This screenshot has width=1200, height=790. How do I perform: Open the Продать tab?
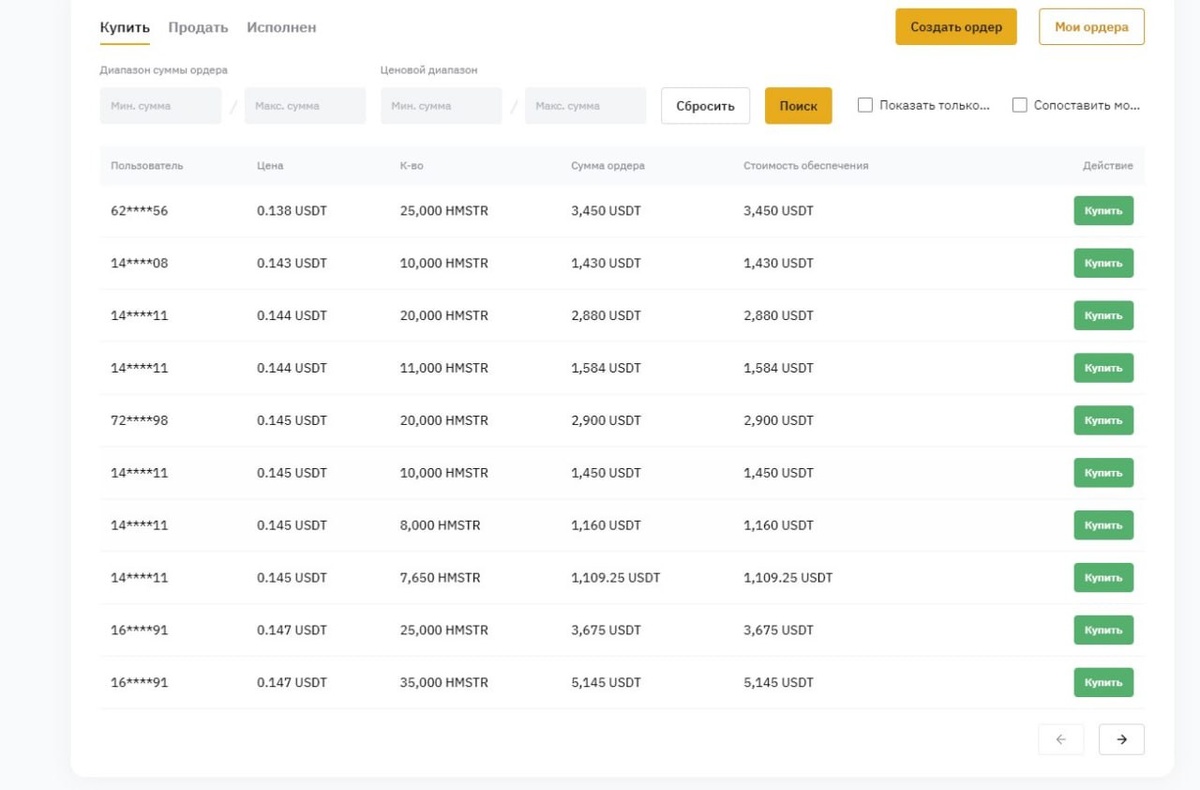coord(198,27)
